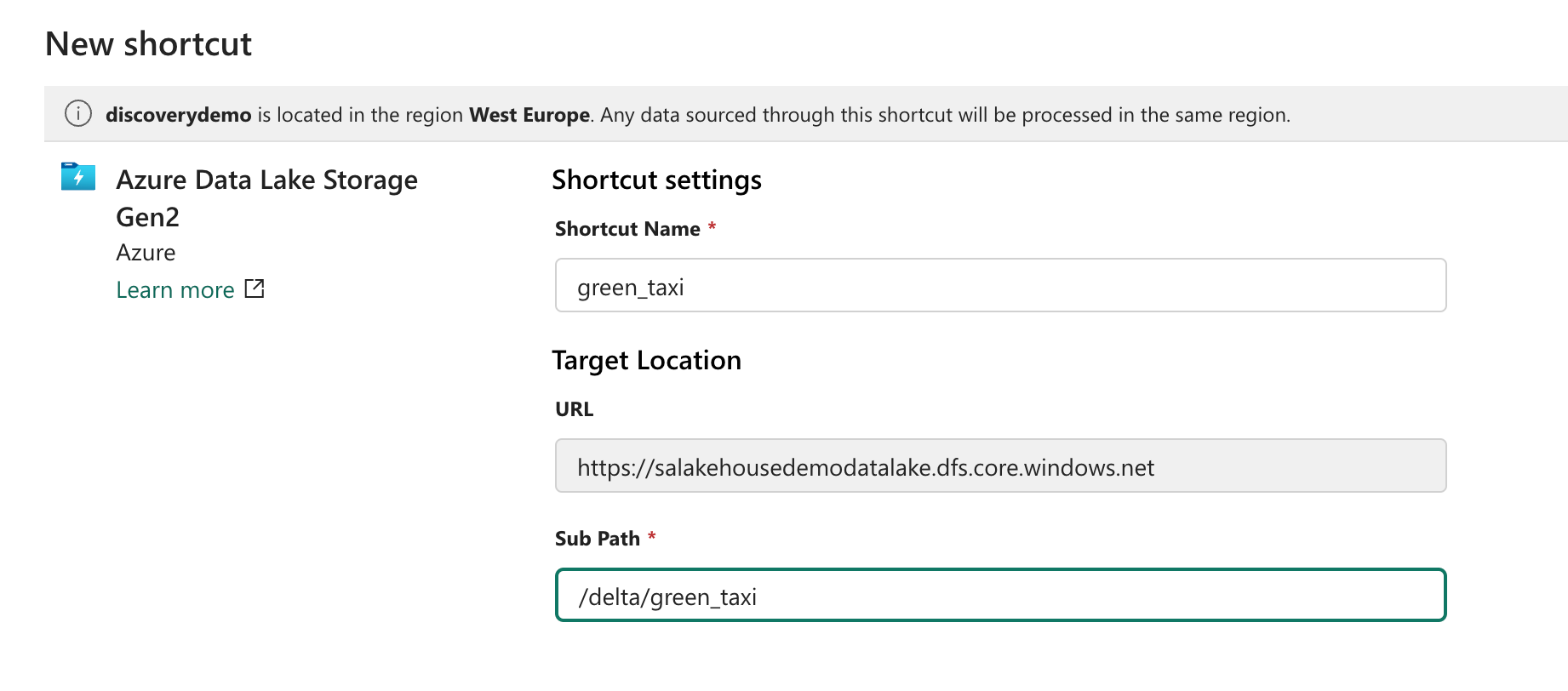Click the Sub Path required asterisk
This screenshot has width=1568, height=691.
pyautogui.click(x=651, y=537)
